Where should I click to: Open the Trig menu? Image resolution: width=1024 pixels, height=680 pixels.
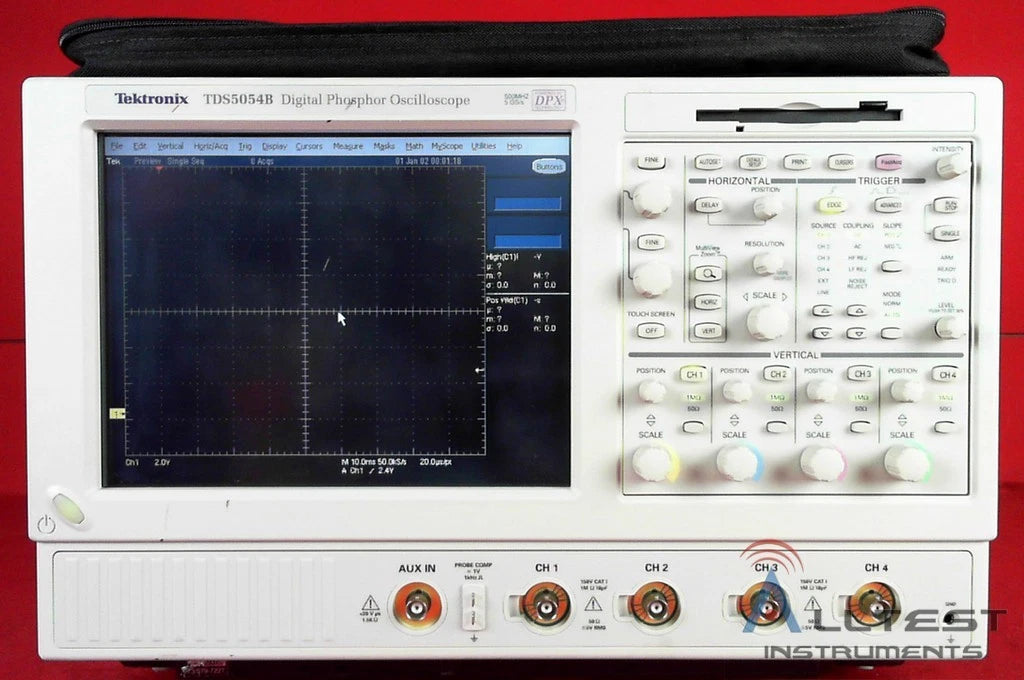[x=245, y=146]
